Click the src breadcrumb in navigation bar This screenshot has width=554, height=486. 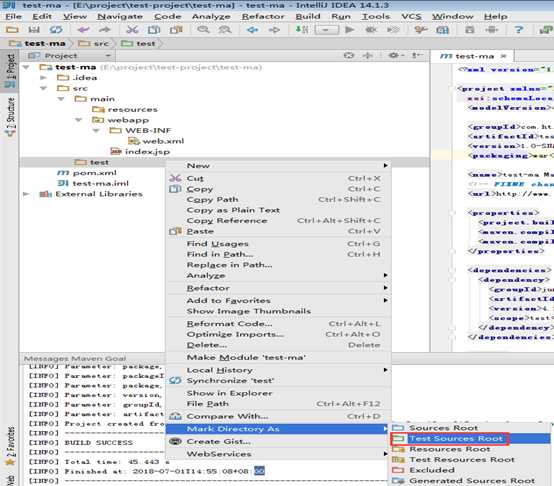[95, 43]
